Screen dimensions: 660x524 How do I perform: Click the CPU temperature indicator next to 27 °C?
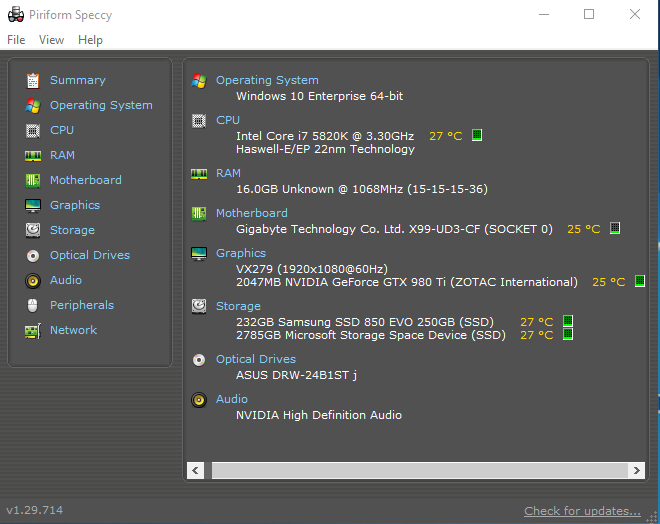477,136
